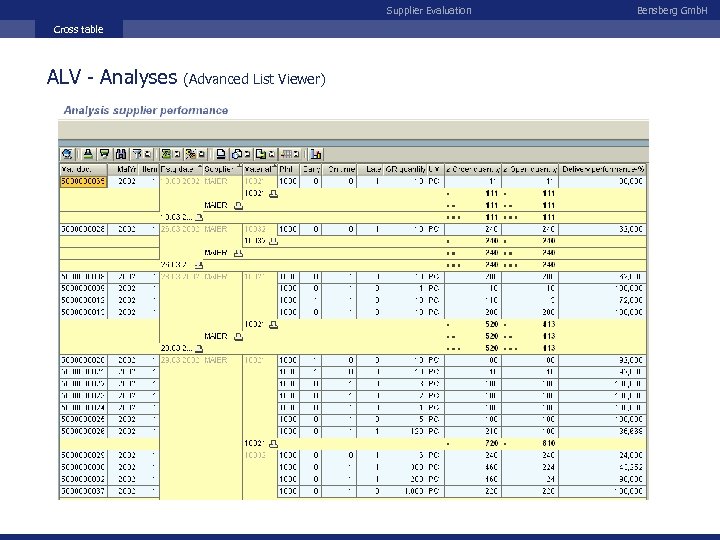Calculate totals with the sum icon

tap(166, 154)
